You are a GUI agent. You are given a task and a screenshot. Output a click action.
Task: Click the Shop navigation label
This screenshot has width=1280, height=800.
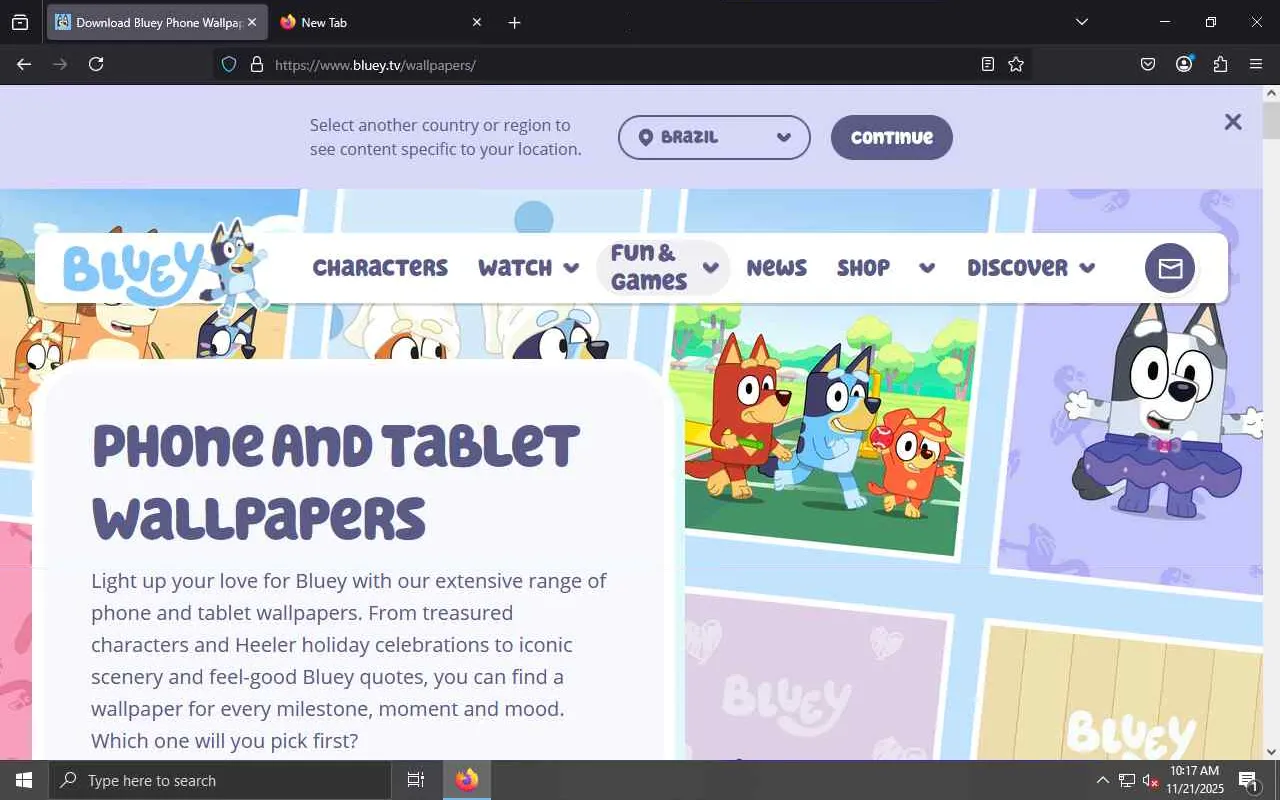863,268
